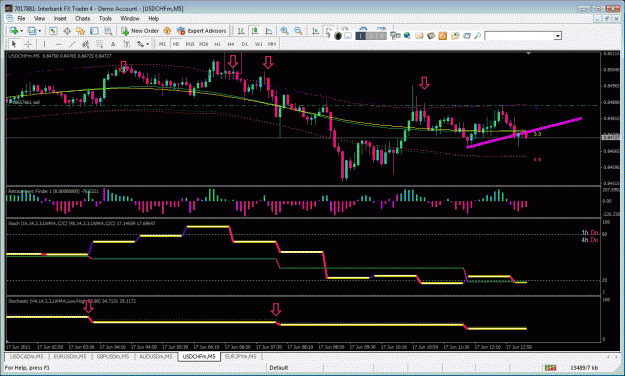Open the View menu
Screen dimensions: 625x376
coord(39,18)
